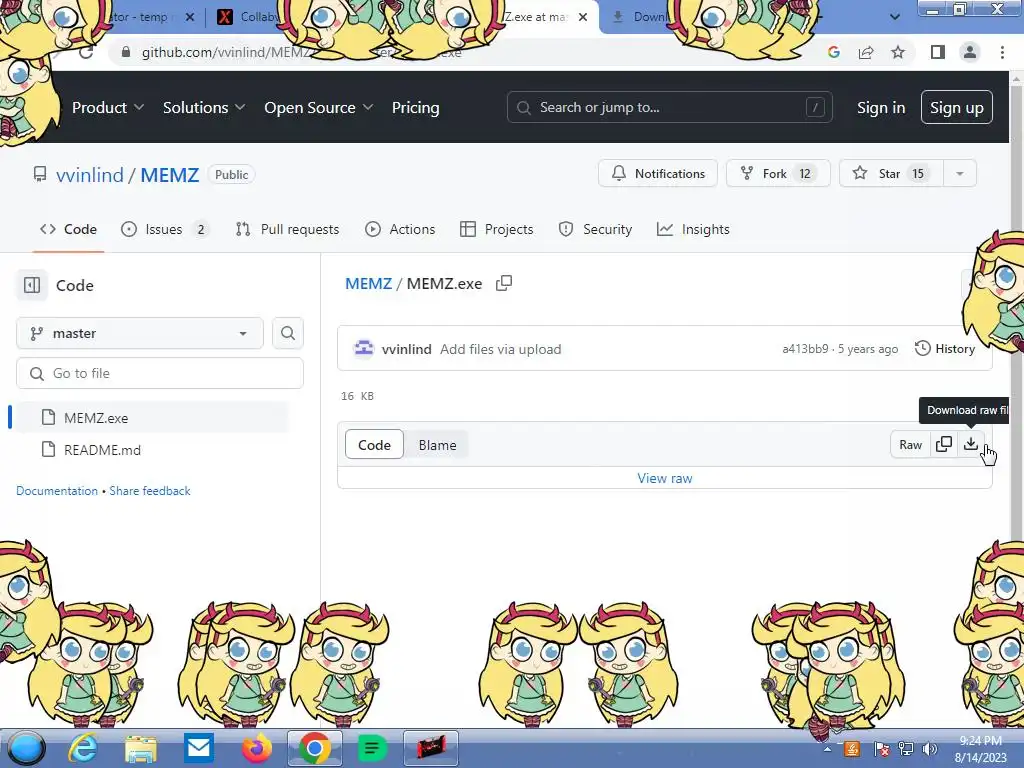Open File Explorer from taskbar
This screenshot has width=1024, height=768.
point(141,748)
